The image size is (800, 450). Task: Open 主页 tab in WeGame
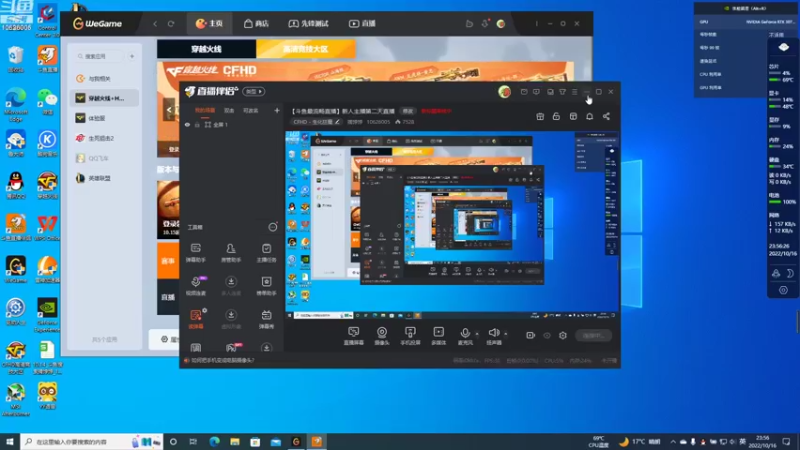(209, 23)
